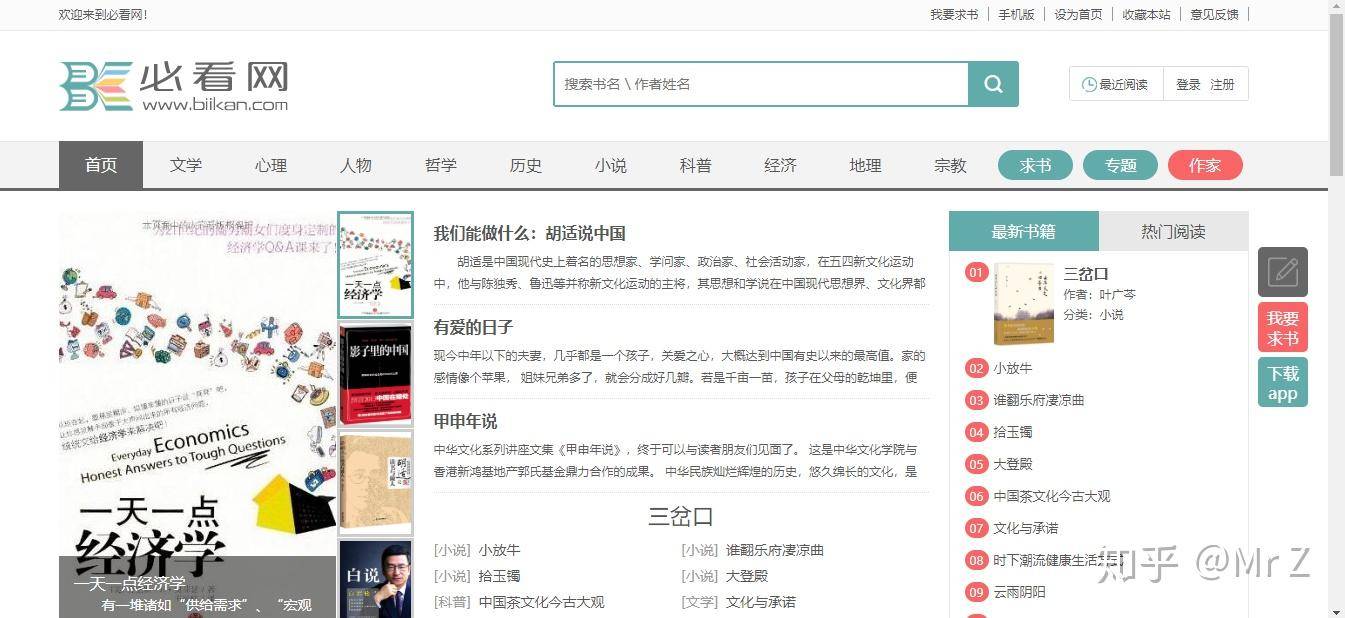The height and width of the screenshot is (618, 1345).
Task: Open 大登殿 in the center list
Action: pos(747,576)
